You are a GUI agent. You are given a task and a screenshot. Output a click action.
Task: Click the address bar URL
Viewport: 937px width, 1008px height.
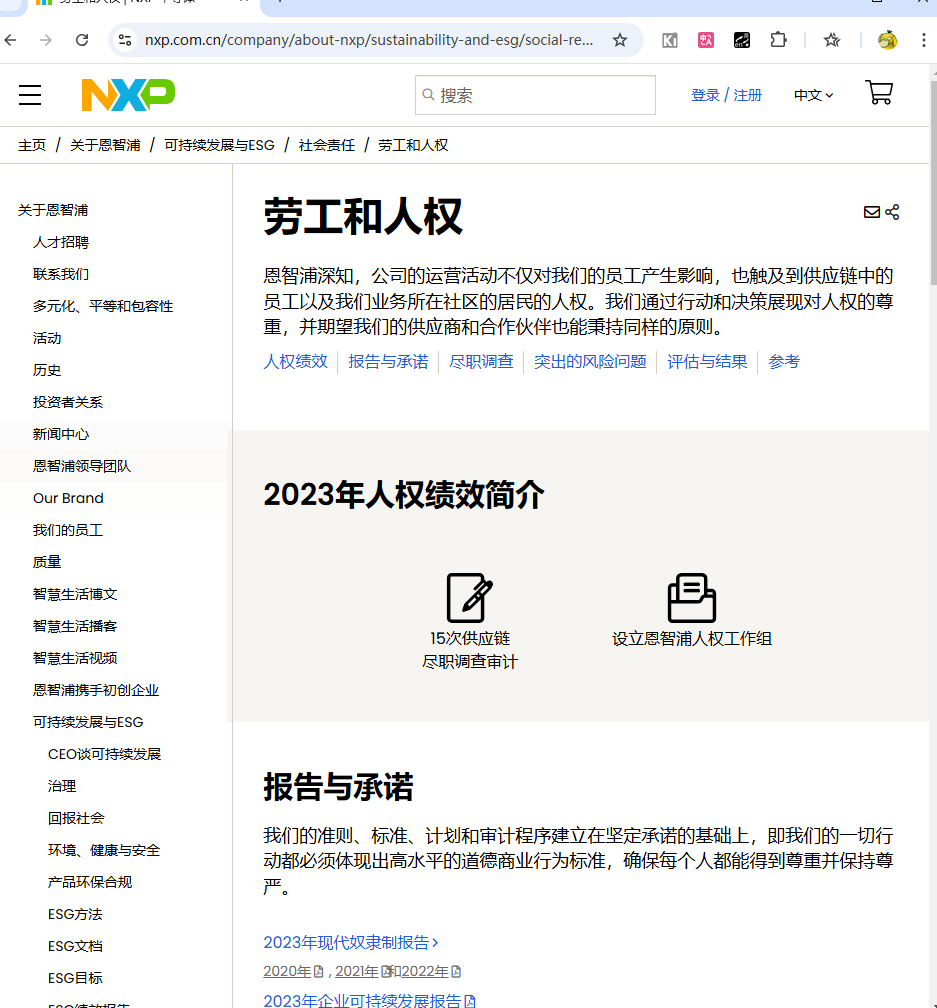click(369, 40)
